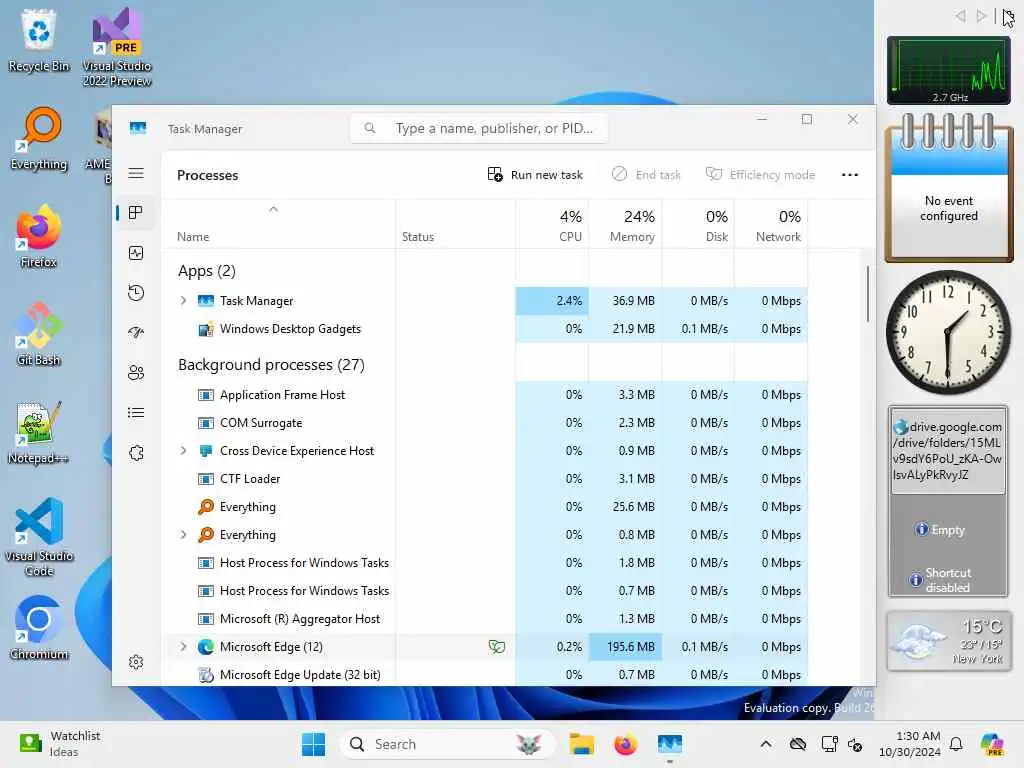Open Firefox from the taskbar

[626, 744]
